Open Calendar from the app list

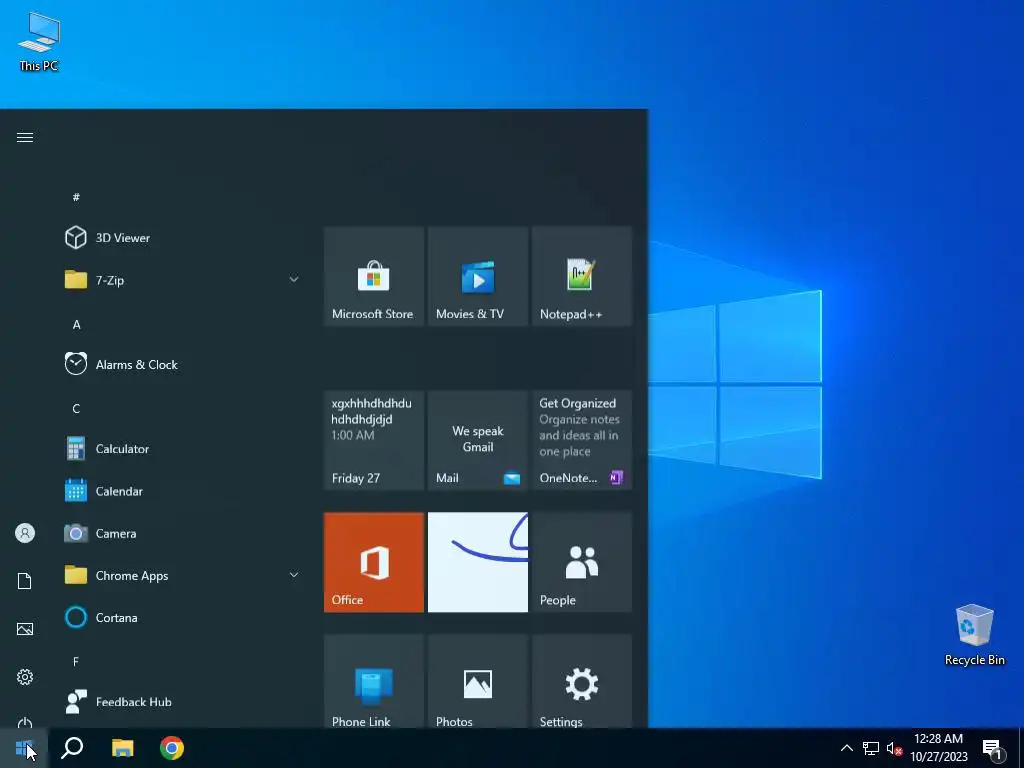point(181,491)
